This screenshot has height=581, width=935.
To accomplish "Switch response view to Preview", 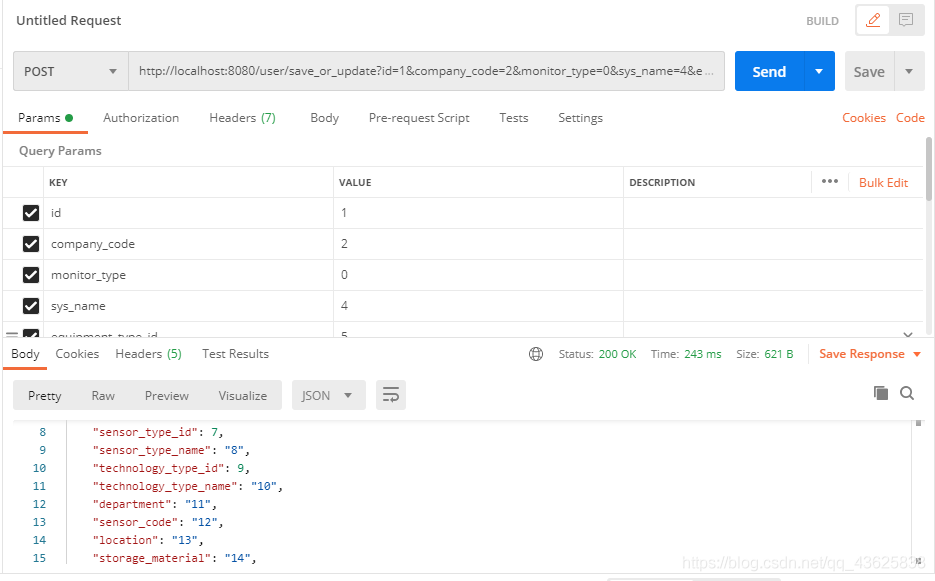I will 166,395.
